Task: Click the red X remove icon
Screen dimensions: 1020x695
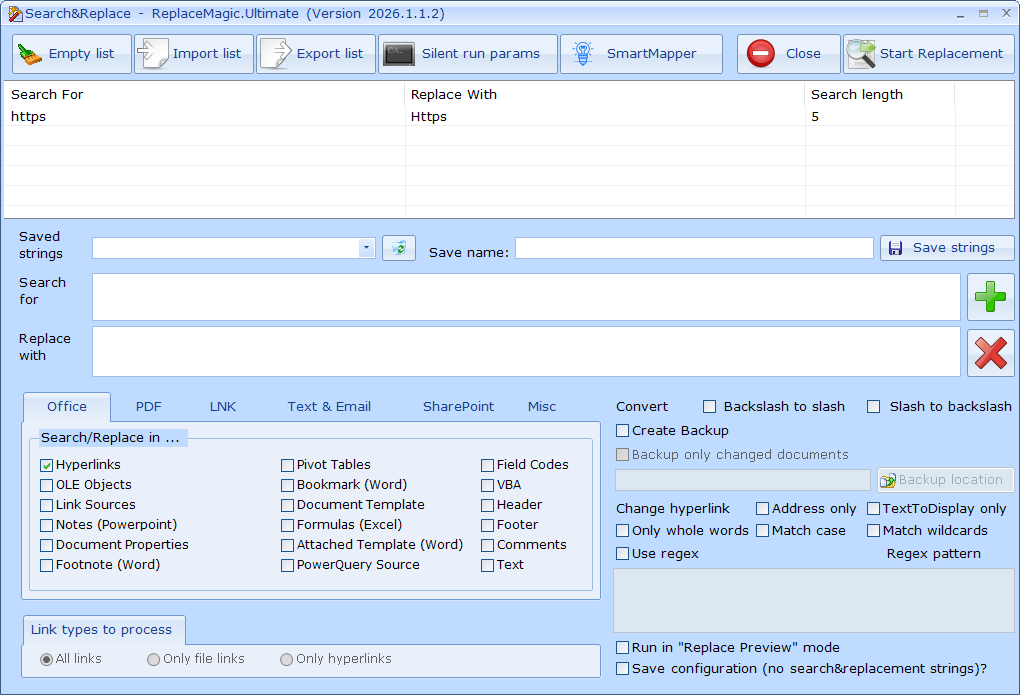Action: [990, 353]
